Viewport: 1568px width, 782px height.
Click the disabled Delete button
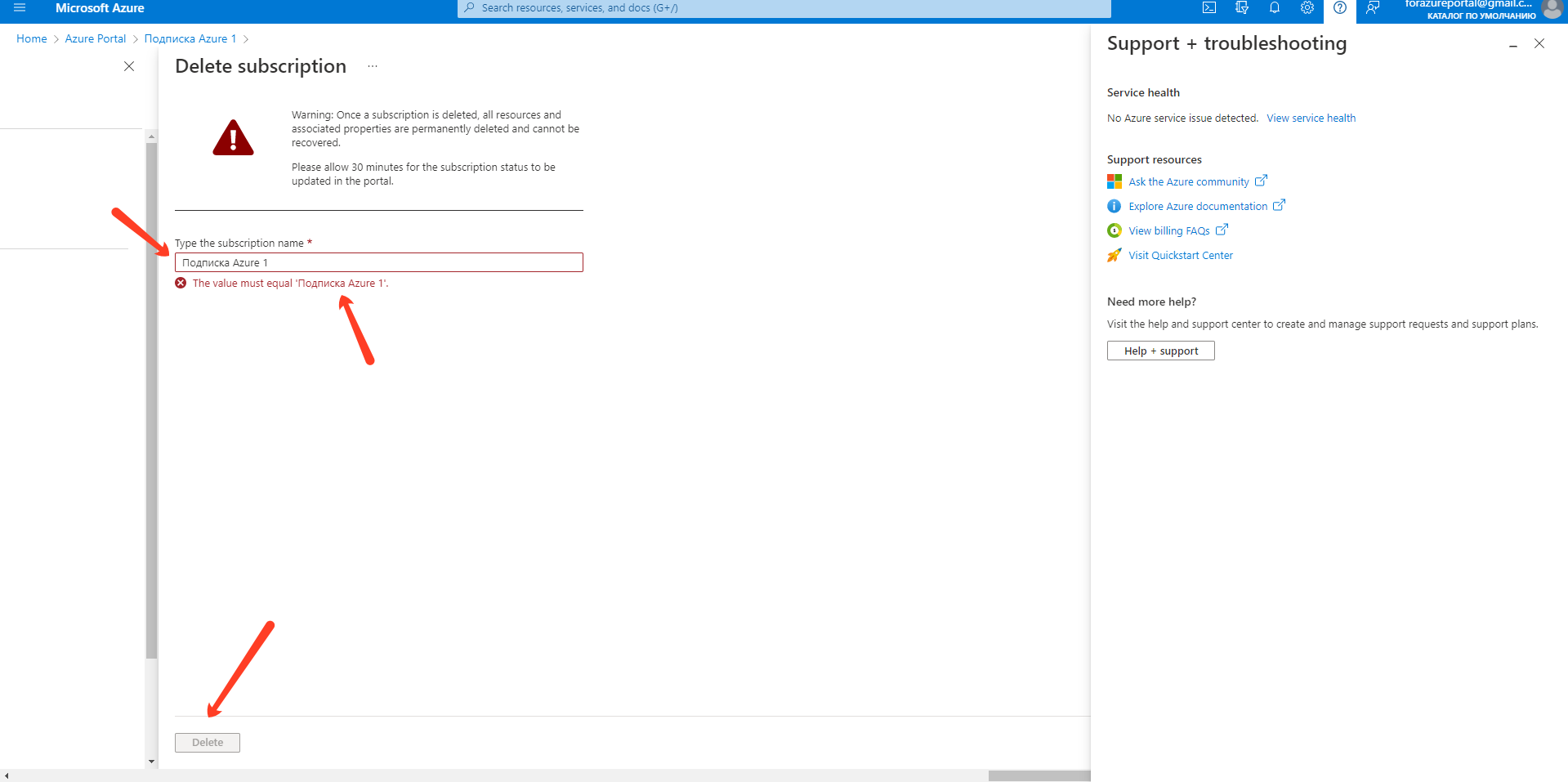point(207,742)
